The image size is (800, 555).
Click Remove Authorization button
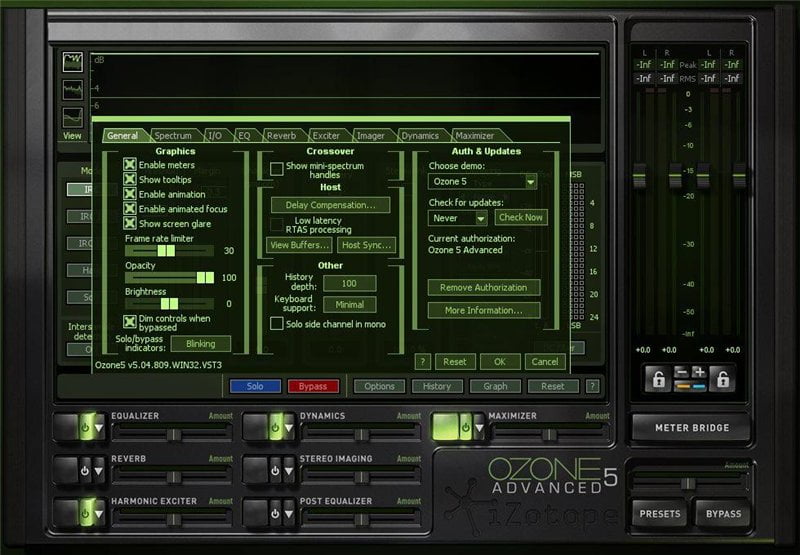click(x=484, y=288)
